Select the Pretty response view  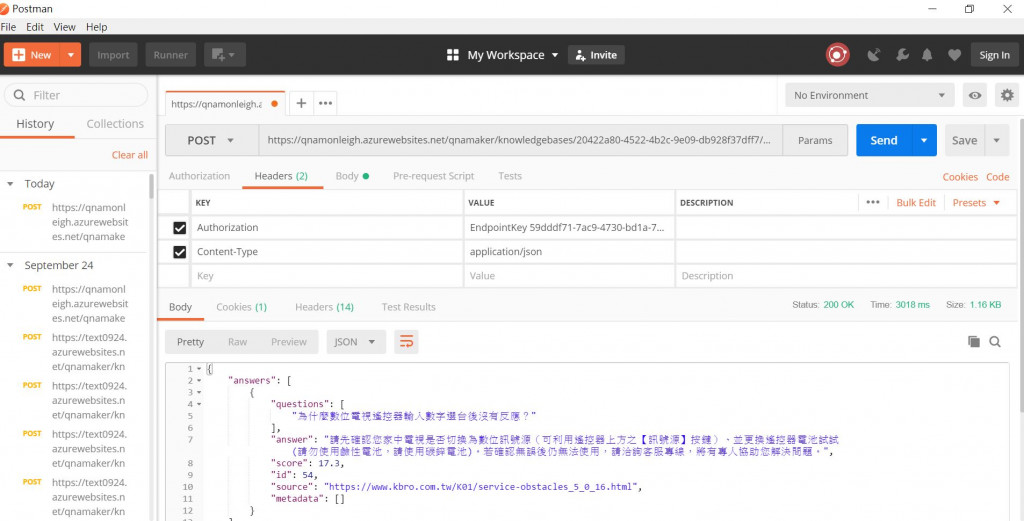point(191,341)
